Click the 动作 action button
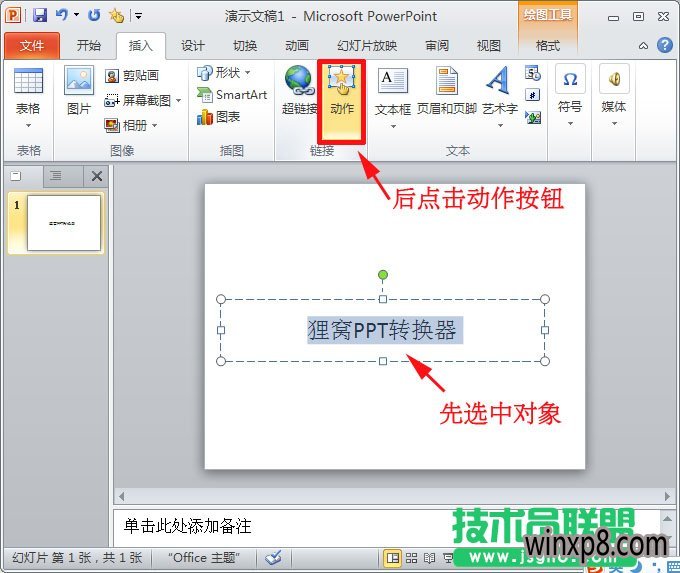Viewport: 680px width, 573px height. pyautogui.click(x=342, y=101)
